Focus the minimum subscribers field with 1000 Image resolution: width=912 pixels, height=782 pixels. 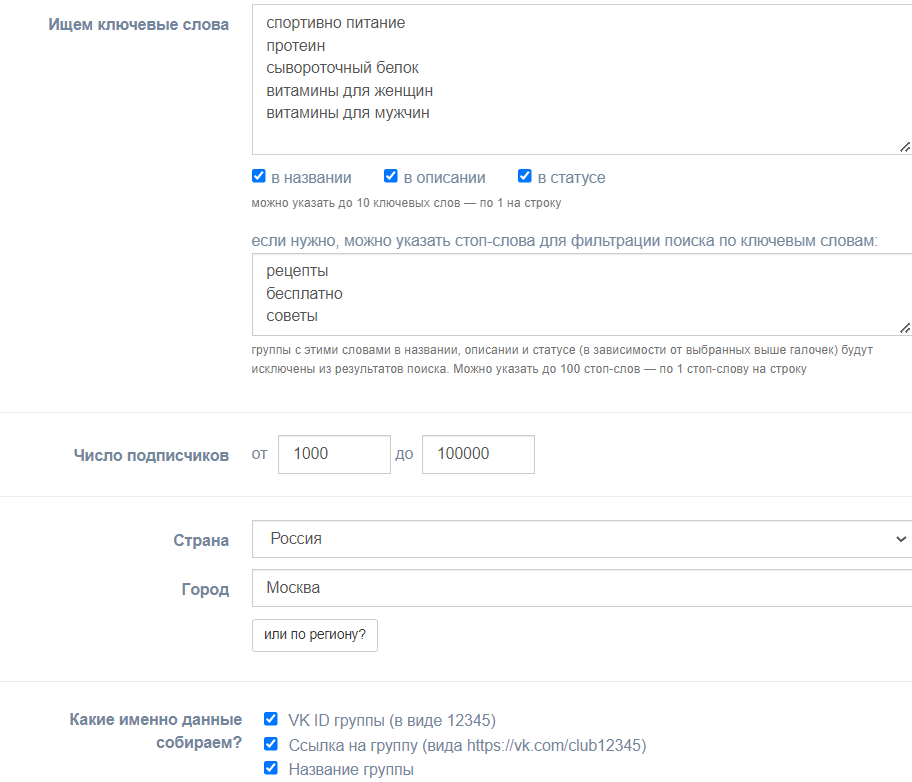(334, 454)
